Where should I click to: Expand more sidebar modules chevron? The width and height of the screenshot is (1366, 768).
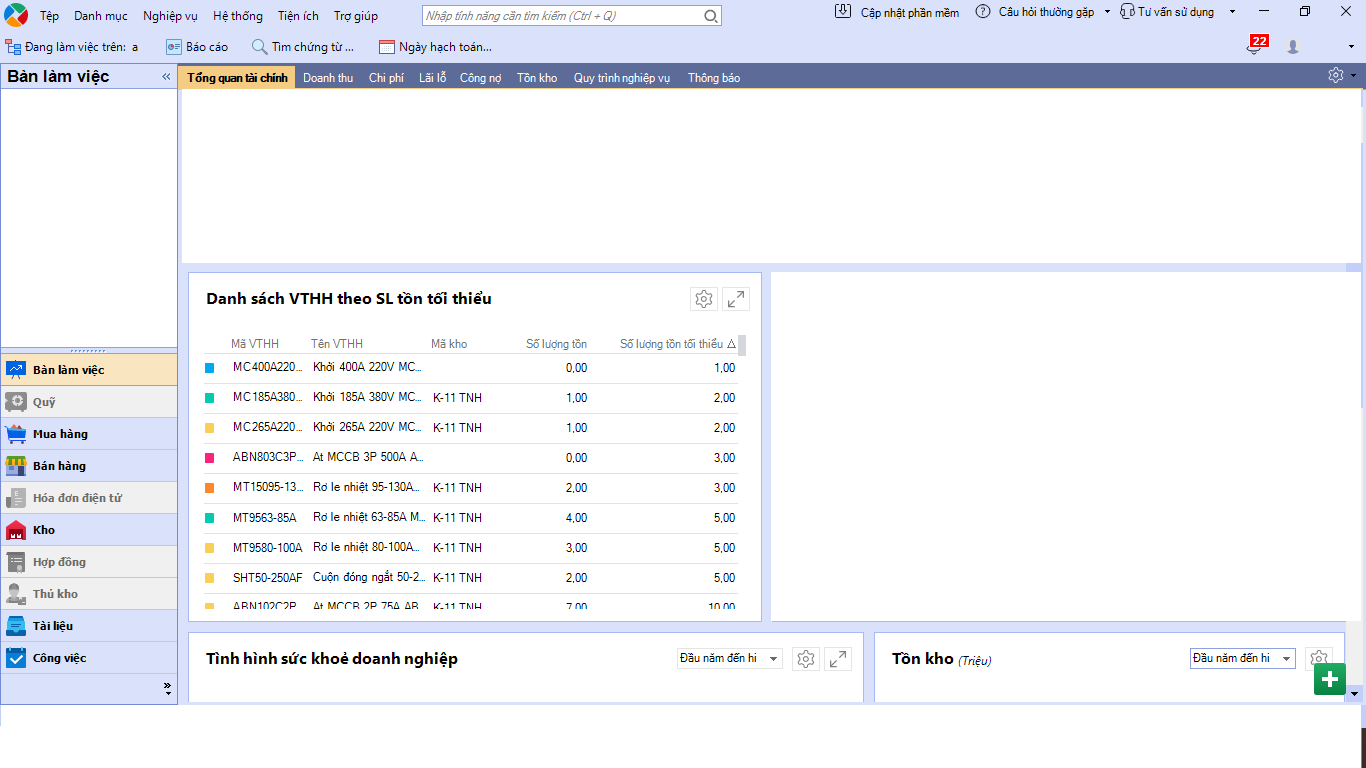click(167, 689)
